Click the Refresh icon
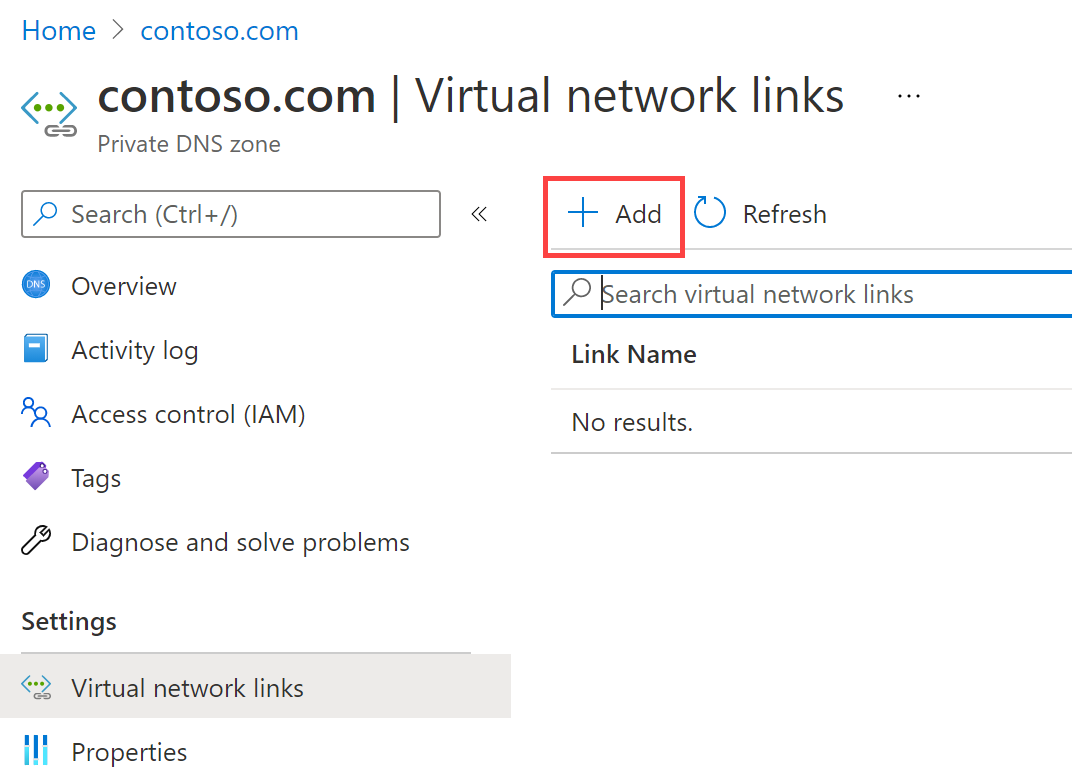1072x784 pixels. pos(709,212)
